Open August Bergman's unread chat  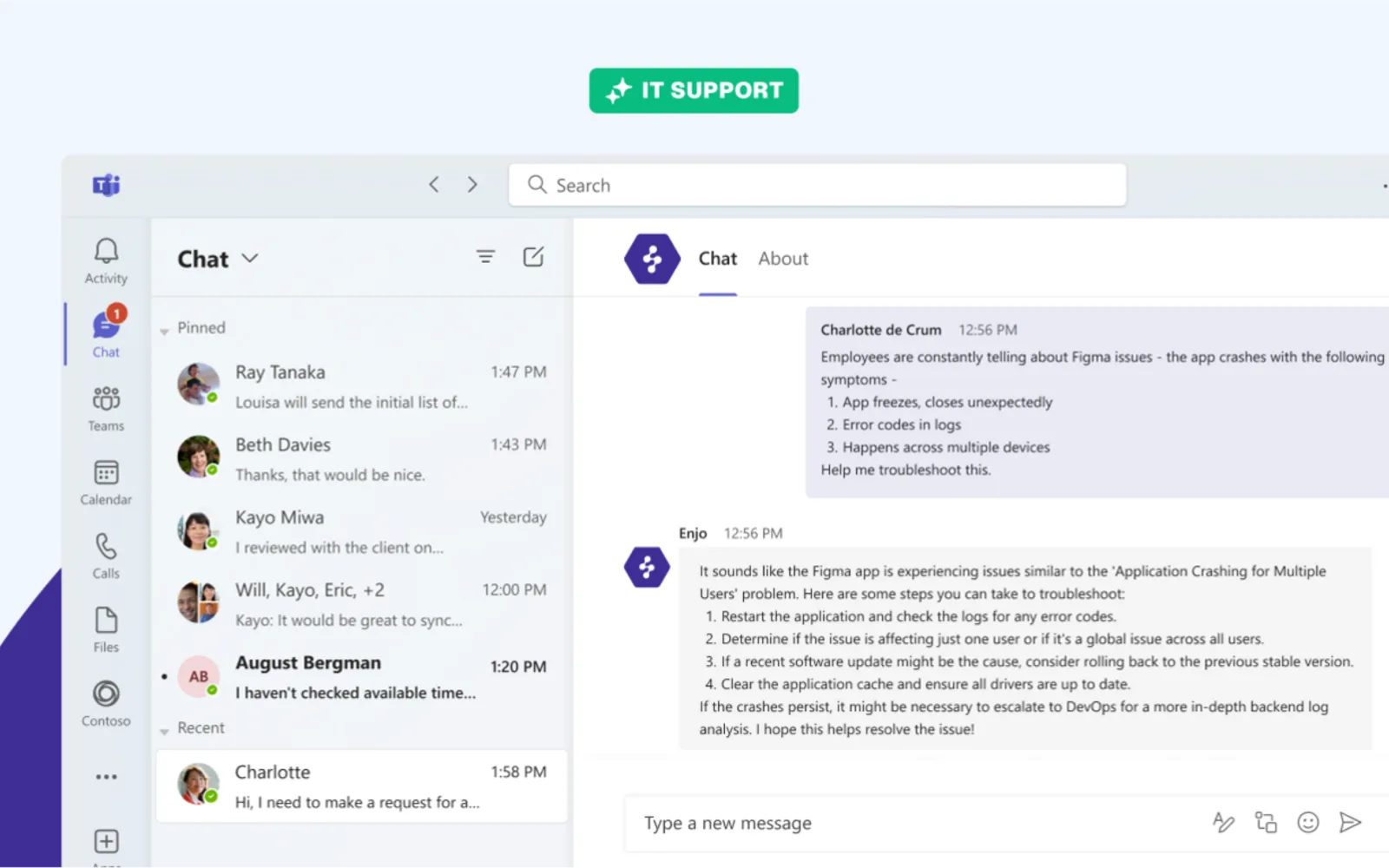coord(362,677)
